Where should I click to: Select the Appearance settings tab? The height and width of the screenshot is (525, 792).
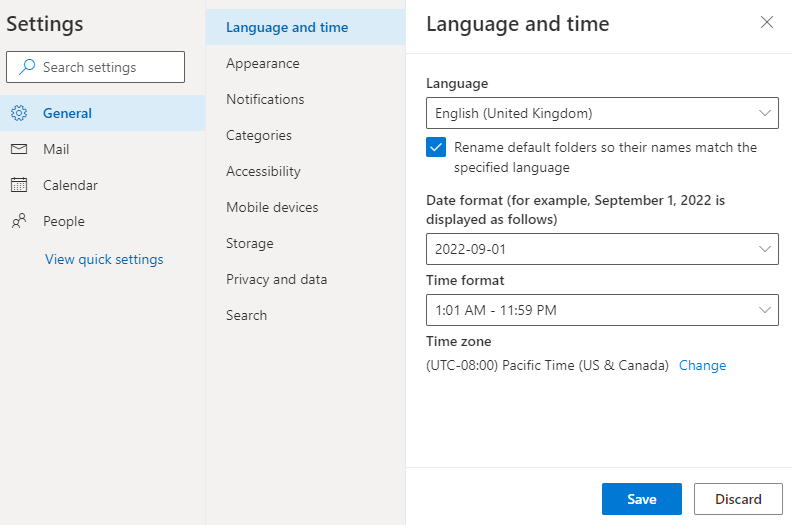pos(262,63)
